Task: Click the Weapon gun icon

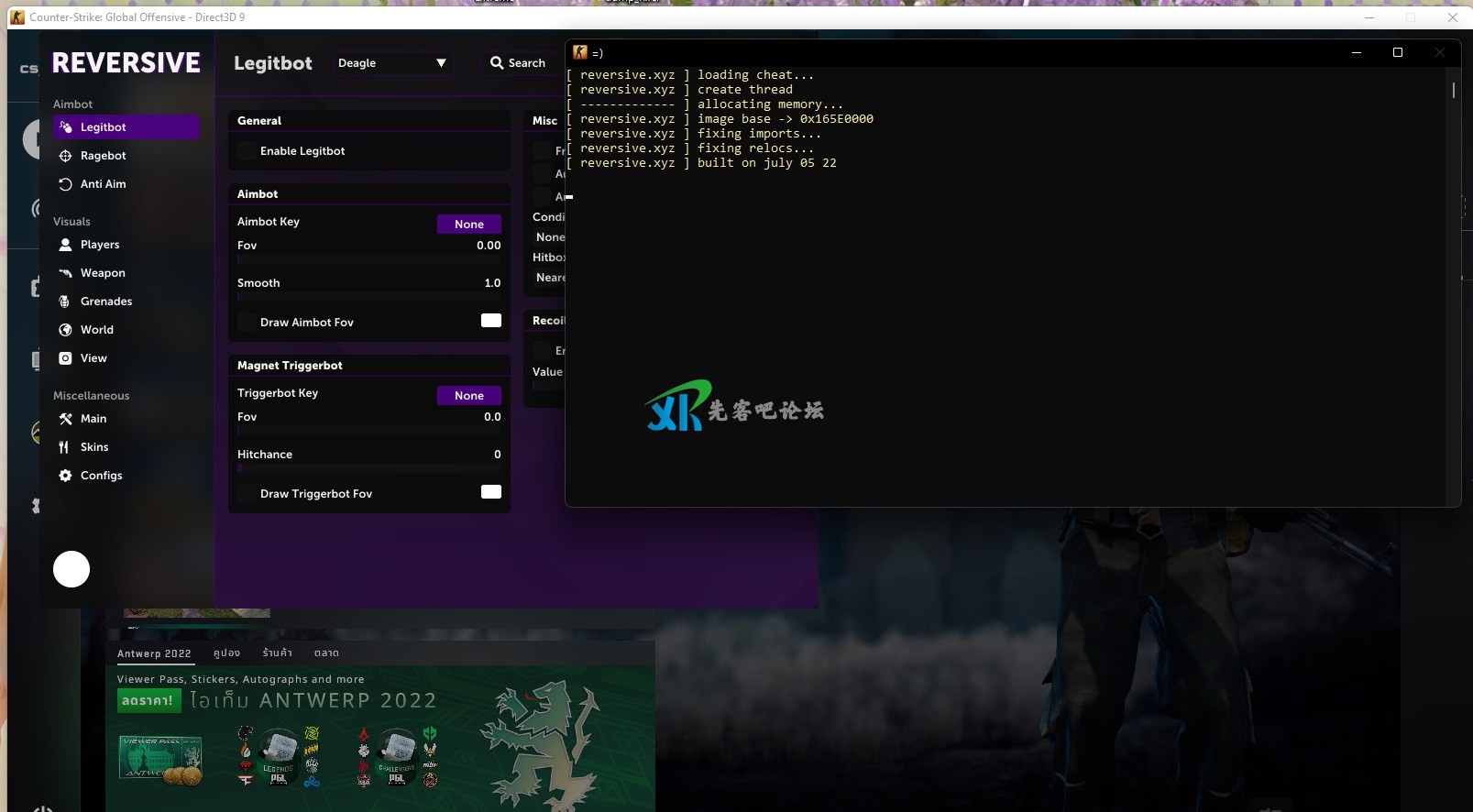Action: coord(65,273)
